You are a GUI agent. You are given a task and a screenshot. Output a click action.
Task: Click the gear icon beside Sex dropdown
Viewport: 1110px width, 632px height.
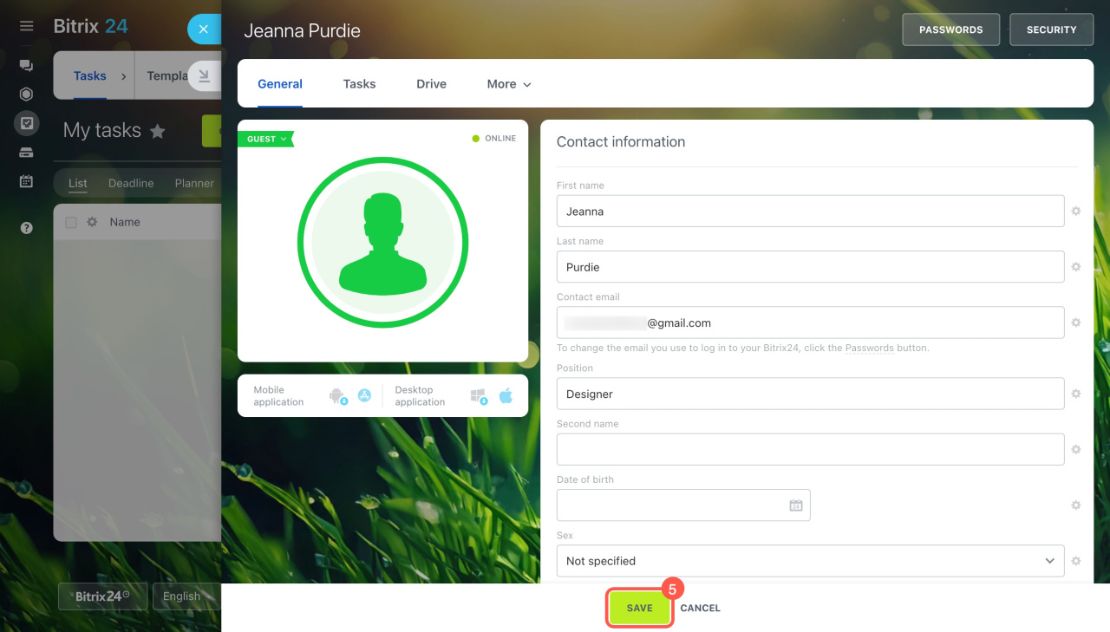coord(1076,561)
